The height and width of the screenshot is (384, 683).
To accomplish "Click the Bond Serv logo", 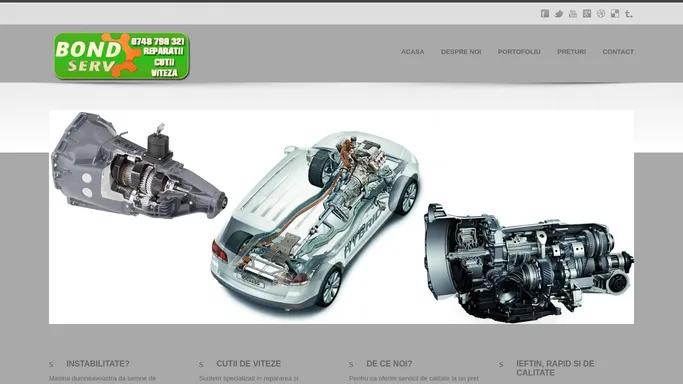I will click(x=122, y=56).
